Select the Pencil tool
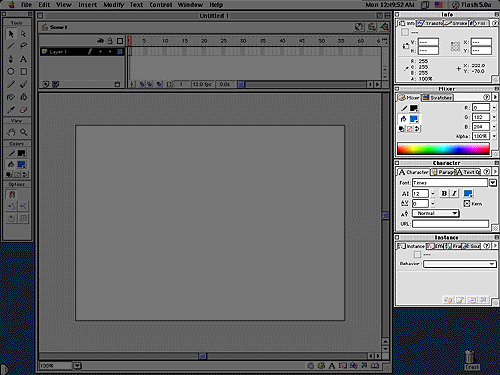 point(11,84)
